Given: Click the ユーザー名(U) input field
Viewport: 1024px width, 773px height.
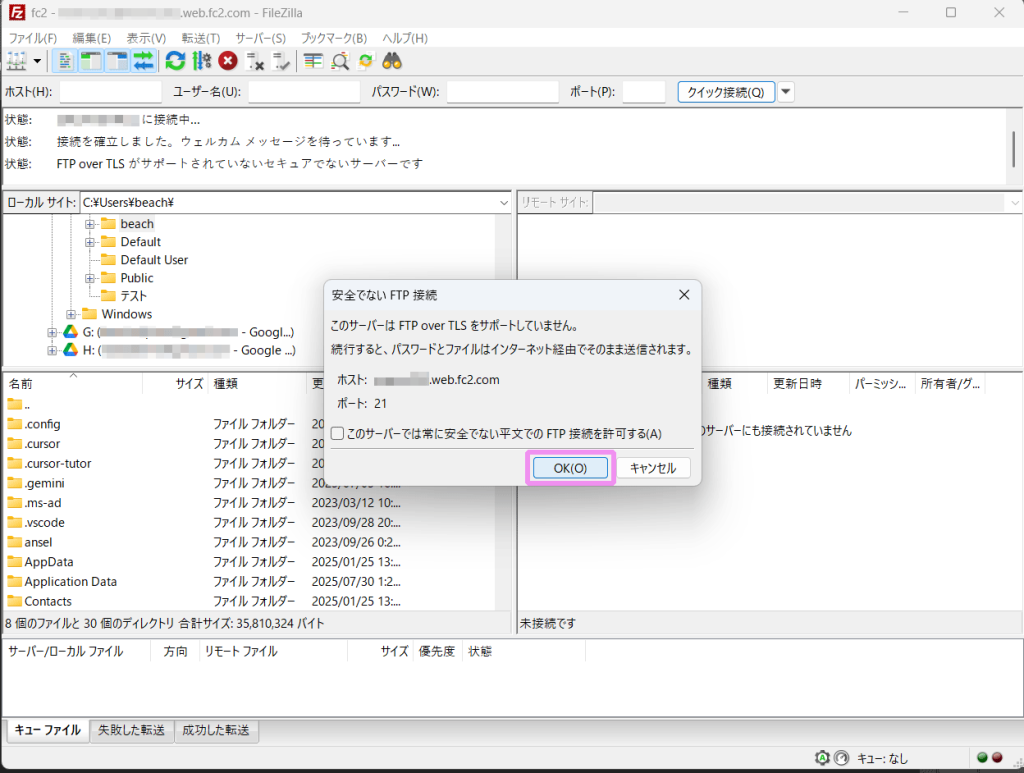Looking at the screenshot, I should pyautogui.click(x=304, y=92).
